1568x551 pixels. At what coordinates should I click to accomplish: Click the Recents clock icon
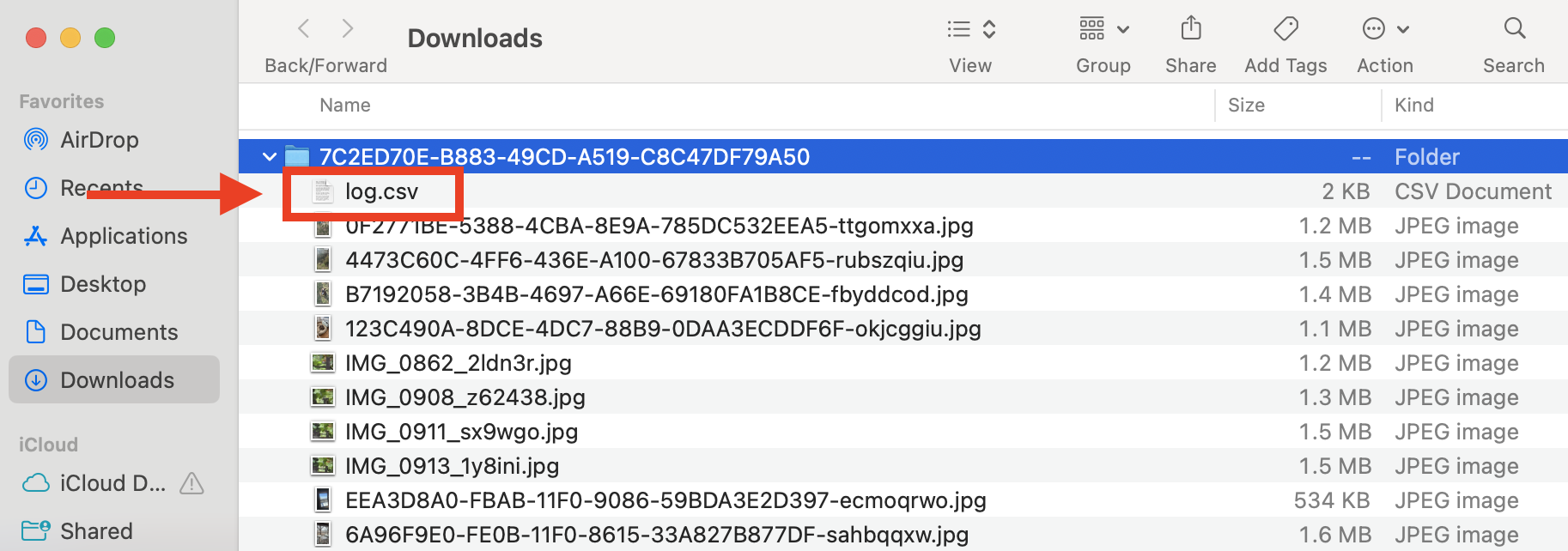click(x=35, y=187)
